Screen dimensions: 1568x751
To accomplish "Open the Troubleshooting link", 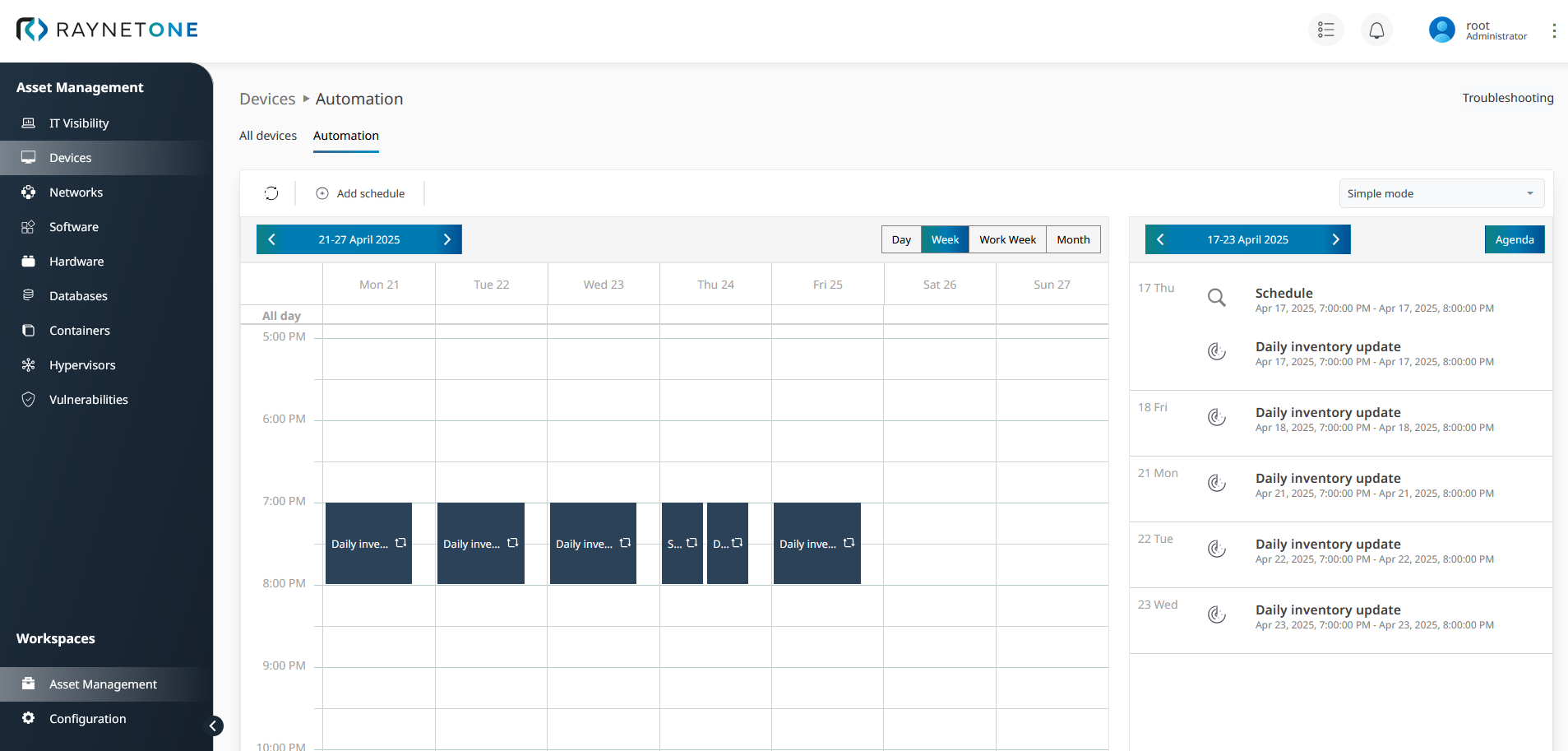I will pyautogui.click(x=1507, y=98).
